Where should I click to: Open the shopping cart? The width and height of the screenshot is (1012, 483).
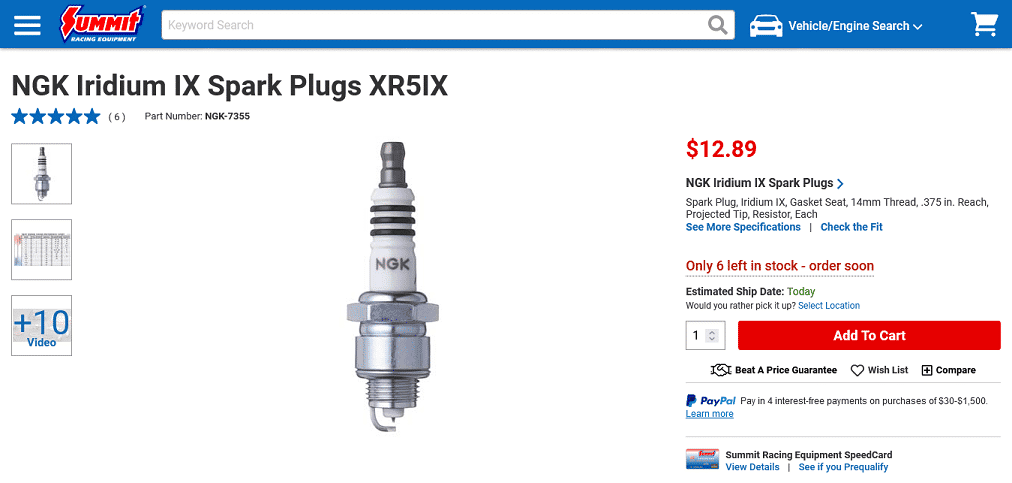(984, 25)
